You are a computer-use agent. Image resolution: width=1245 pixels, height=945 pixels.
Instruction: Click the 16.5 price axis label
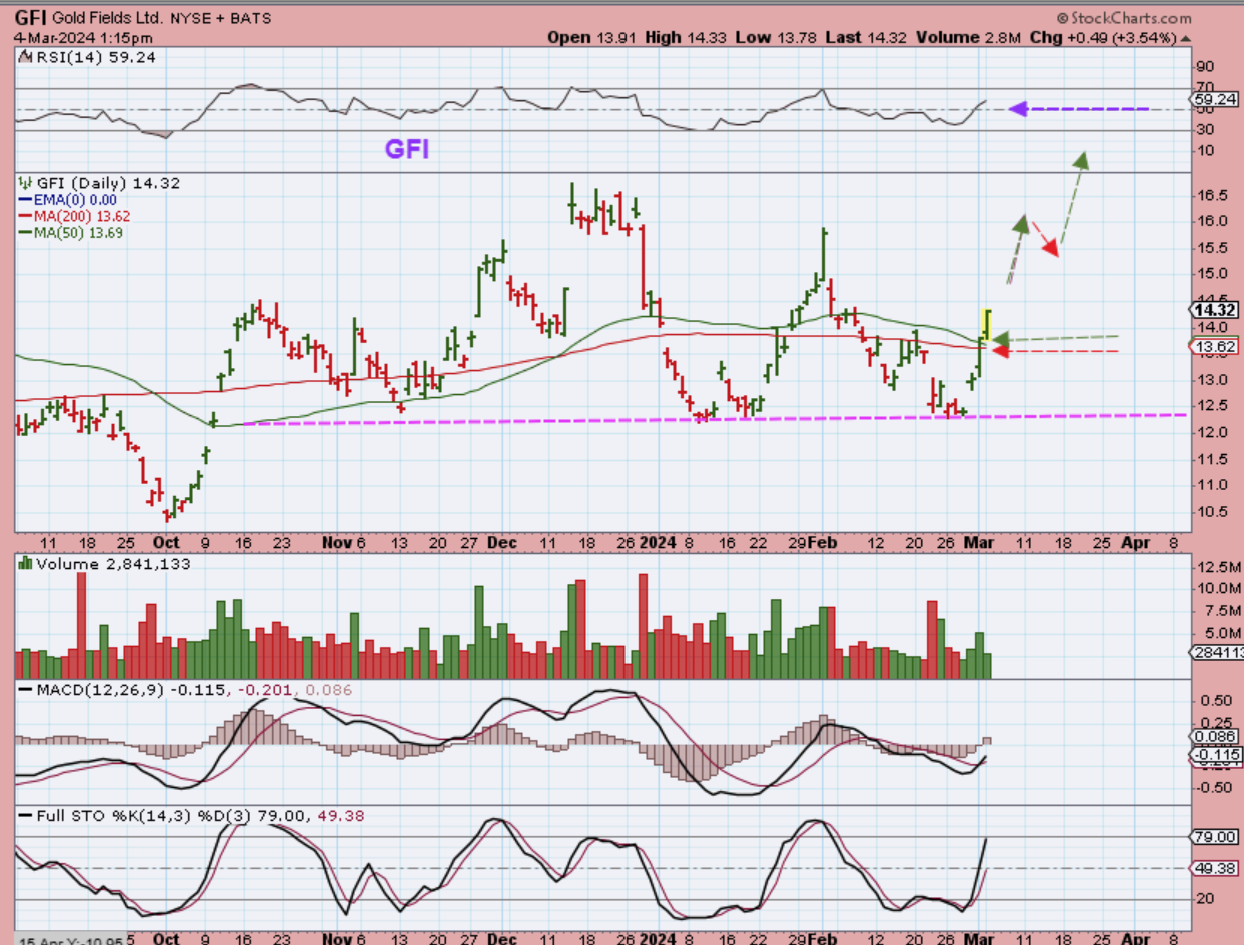[x=1213, y=196]
